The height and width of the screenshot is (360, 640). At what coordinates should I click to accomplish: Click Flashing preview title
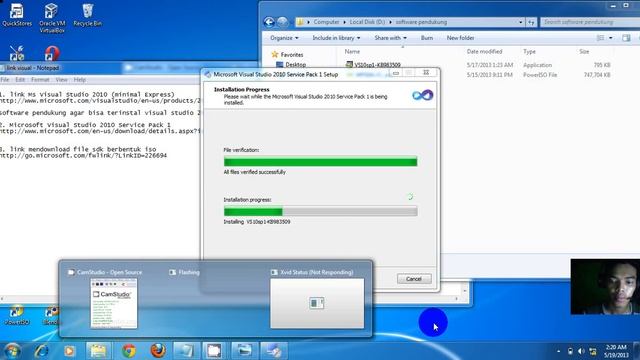[189, 272]
